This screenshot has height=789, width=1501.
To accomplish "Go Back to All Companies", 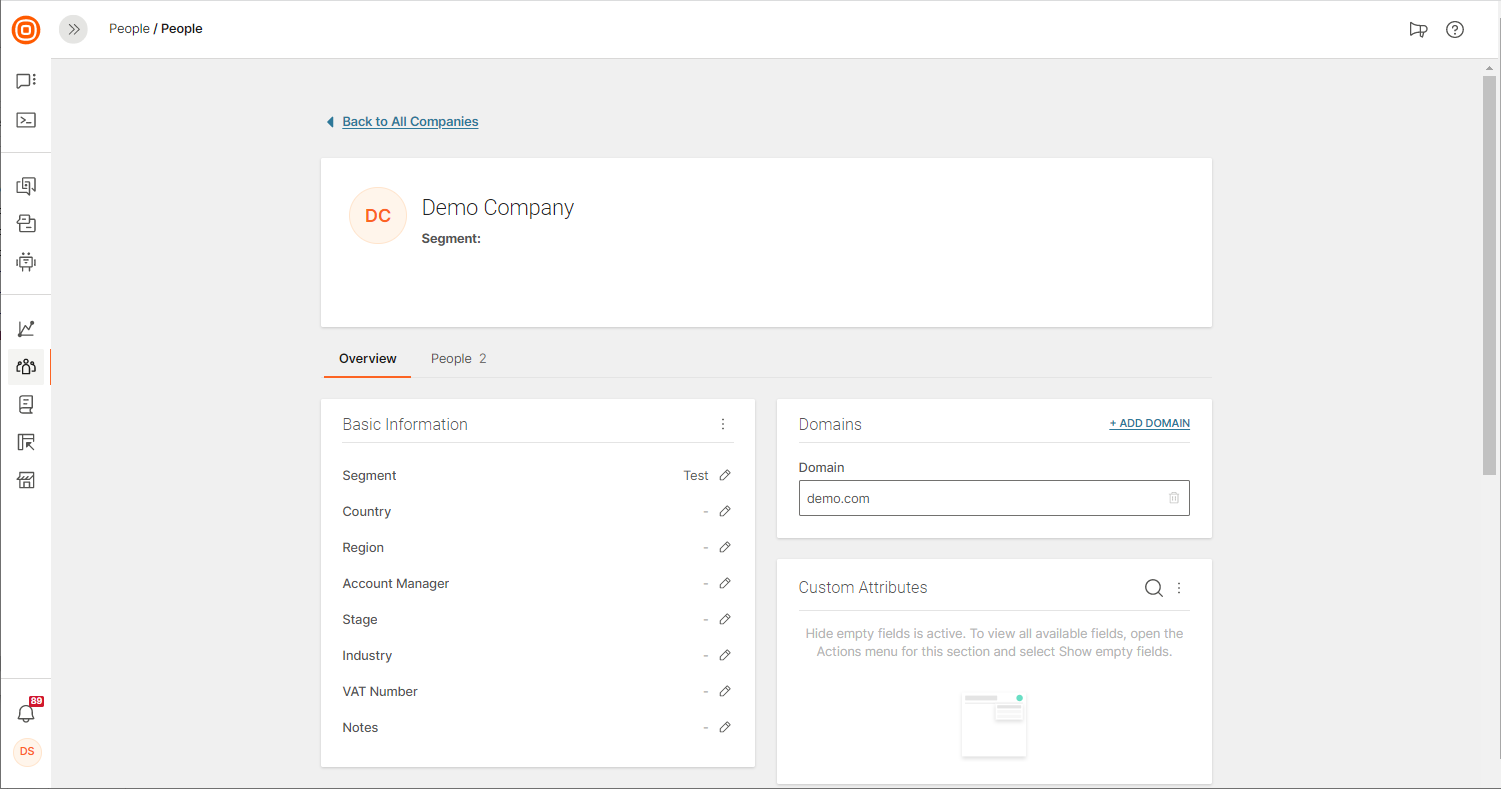I will click(410, 121).
